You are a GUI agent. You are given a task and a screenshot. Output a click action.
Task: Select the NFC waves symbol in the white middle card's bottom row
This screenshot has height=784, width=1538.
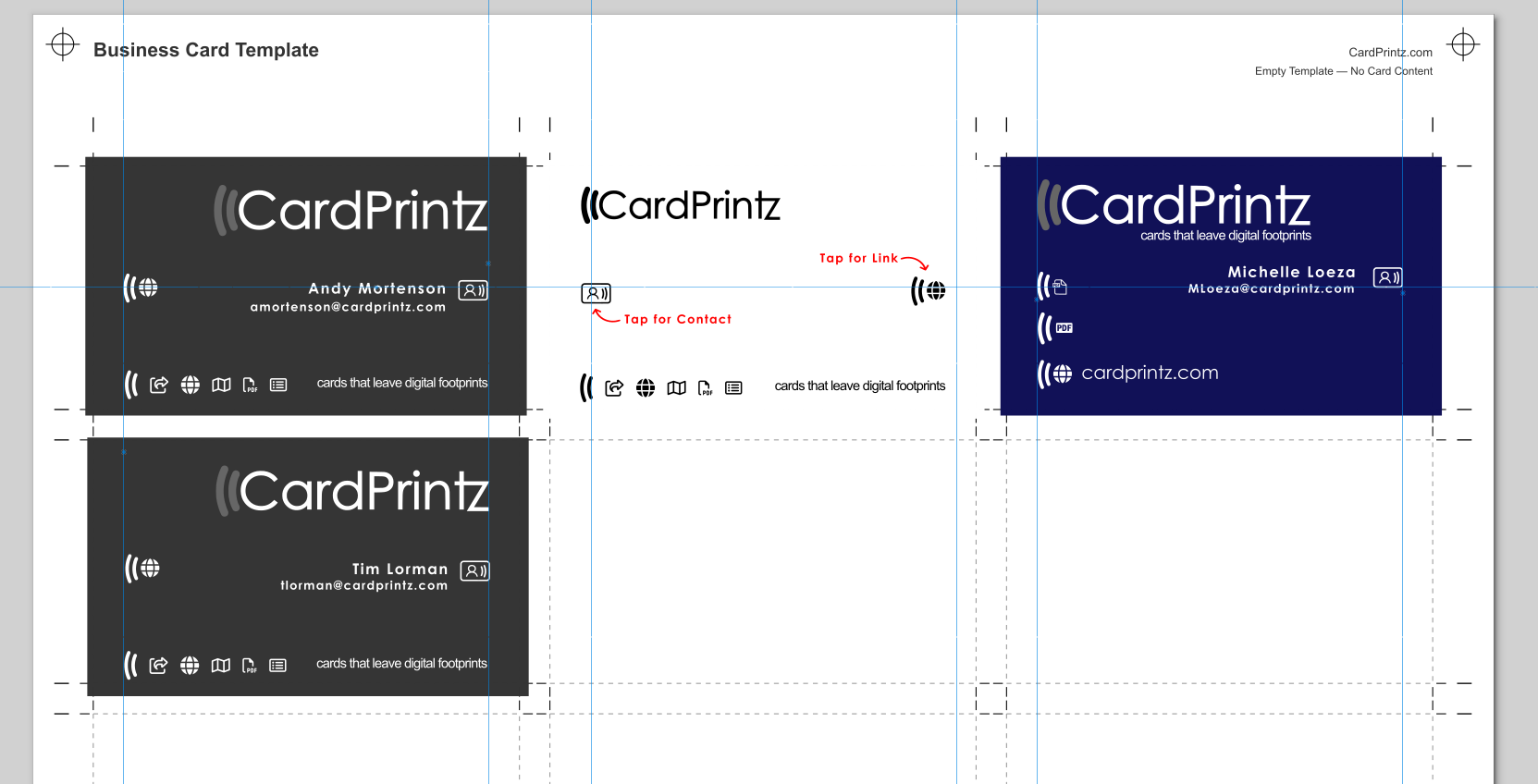tap(585, 387)
